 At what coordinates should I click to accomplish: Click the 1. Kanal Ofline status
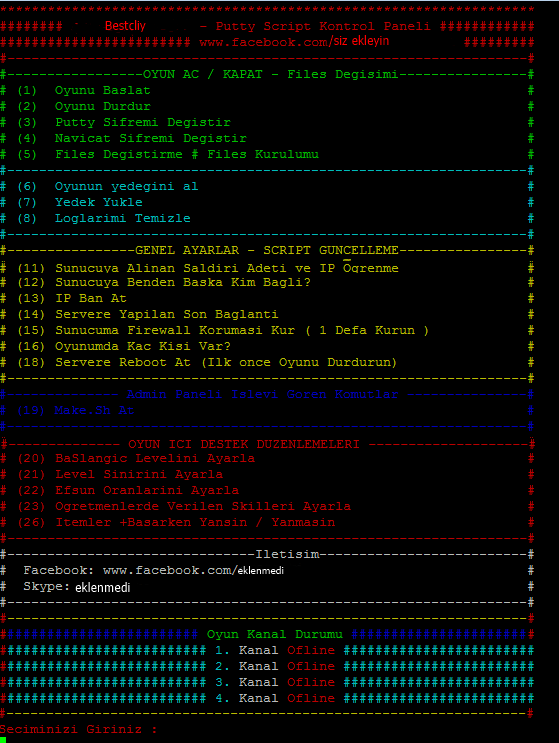(275, 651)
